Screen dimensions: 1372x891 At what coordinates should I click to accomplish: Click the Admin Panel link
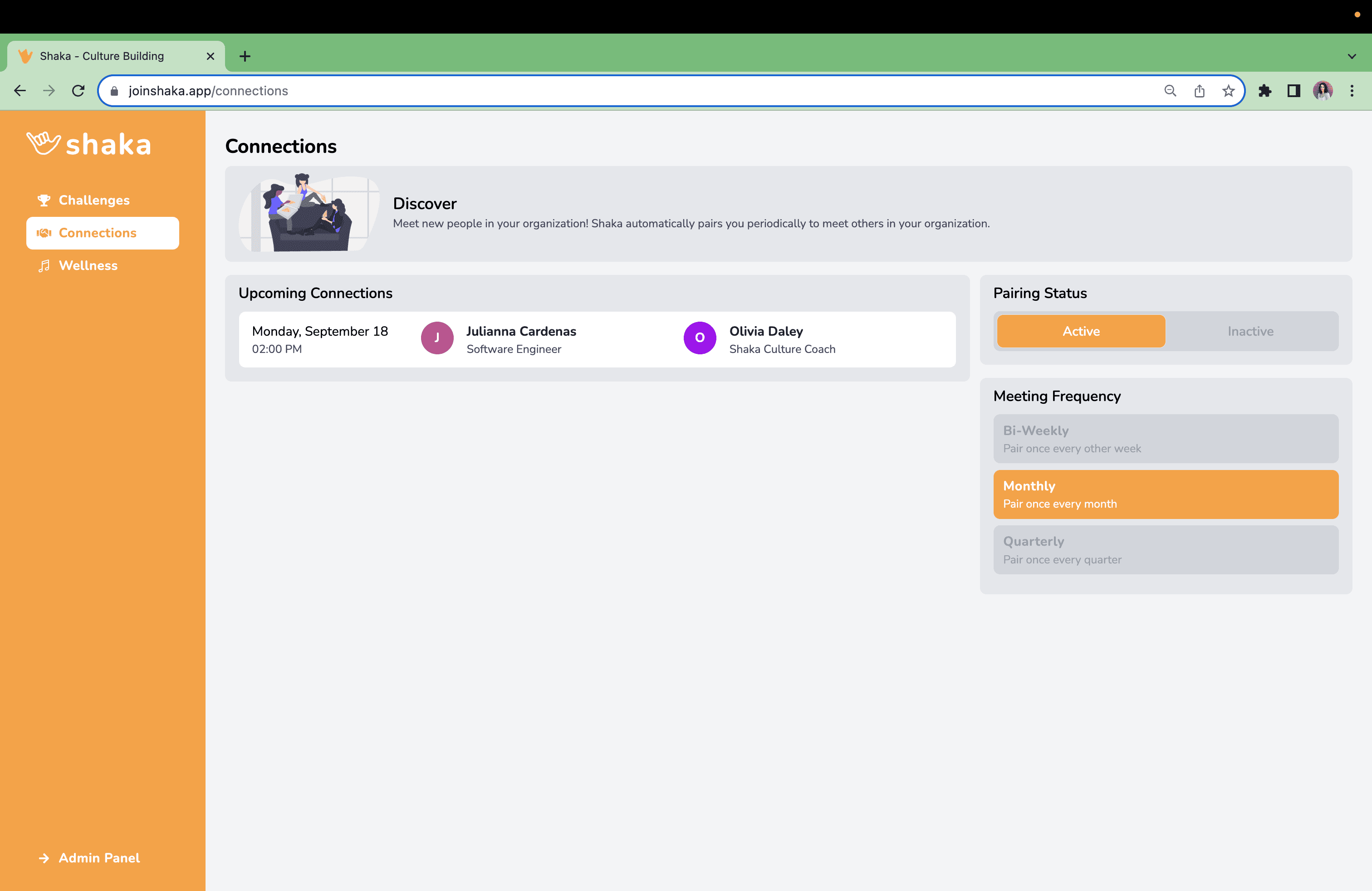click(x=99, y=858)
